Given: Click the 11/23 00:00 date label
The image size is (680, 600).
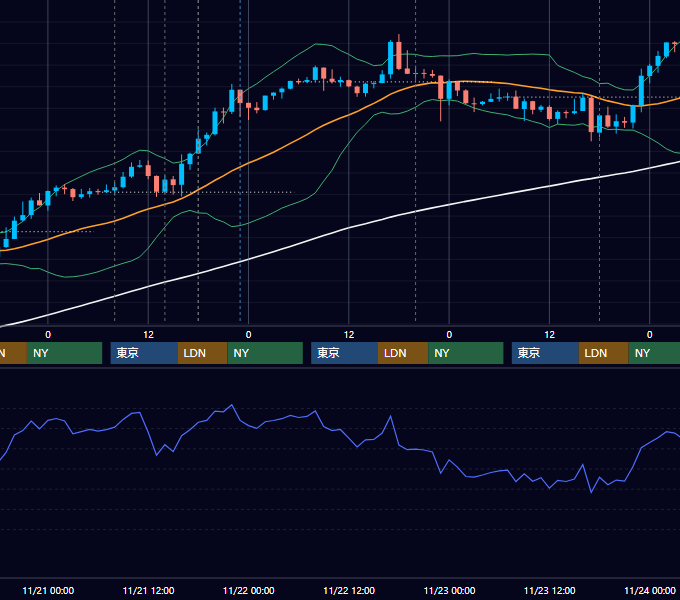Looking at the screenshot, I should click(x=449, y=590).
